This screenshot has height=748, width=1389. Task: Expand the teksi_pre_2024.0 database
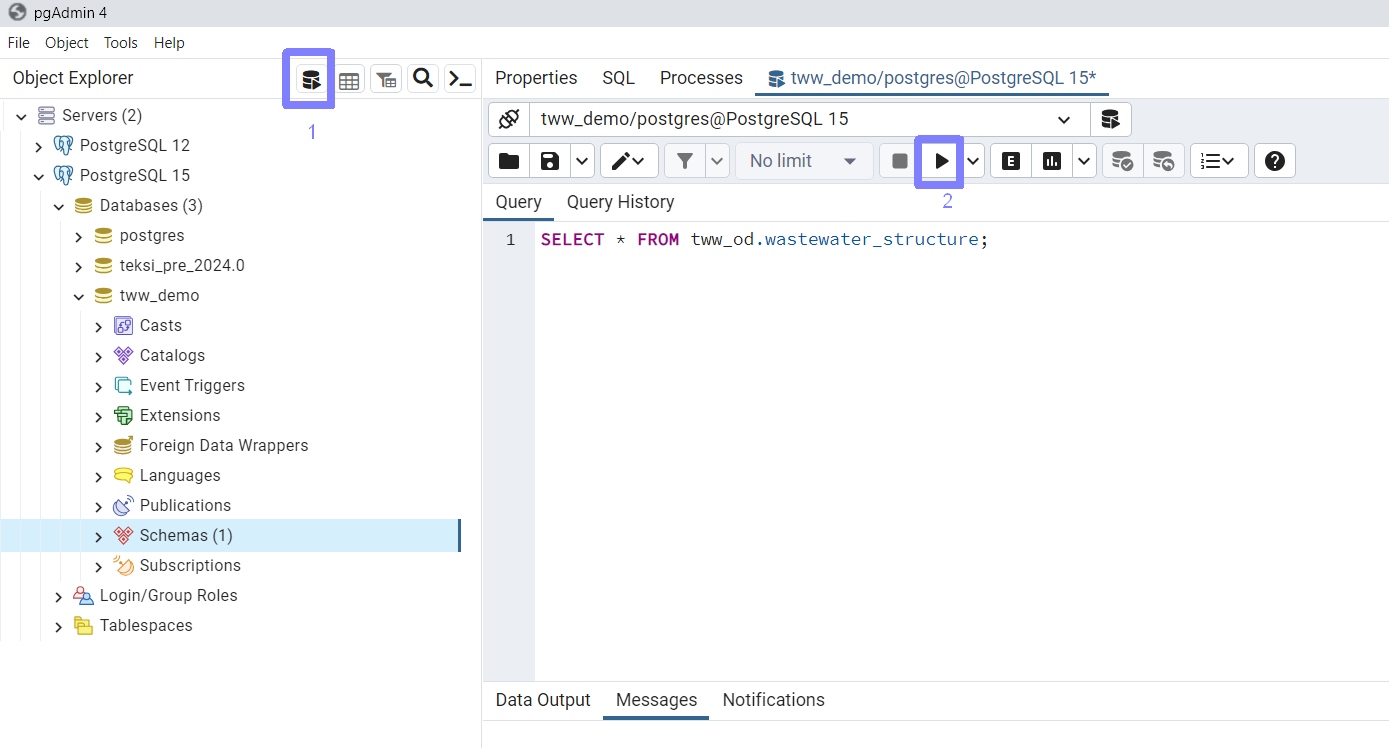click(x=79, y=267)
